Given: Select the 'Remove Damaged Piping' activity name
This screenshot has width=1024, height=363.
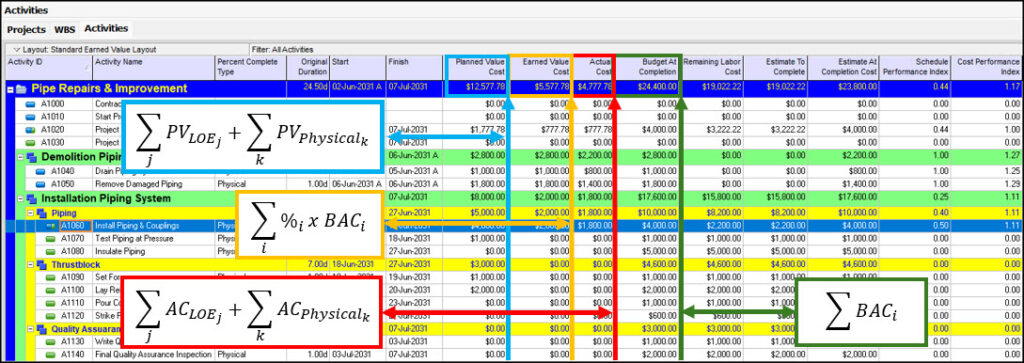Looking at the screenshot, I should [x=138, y=184].
